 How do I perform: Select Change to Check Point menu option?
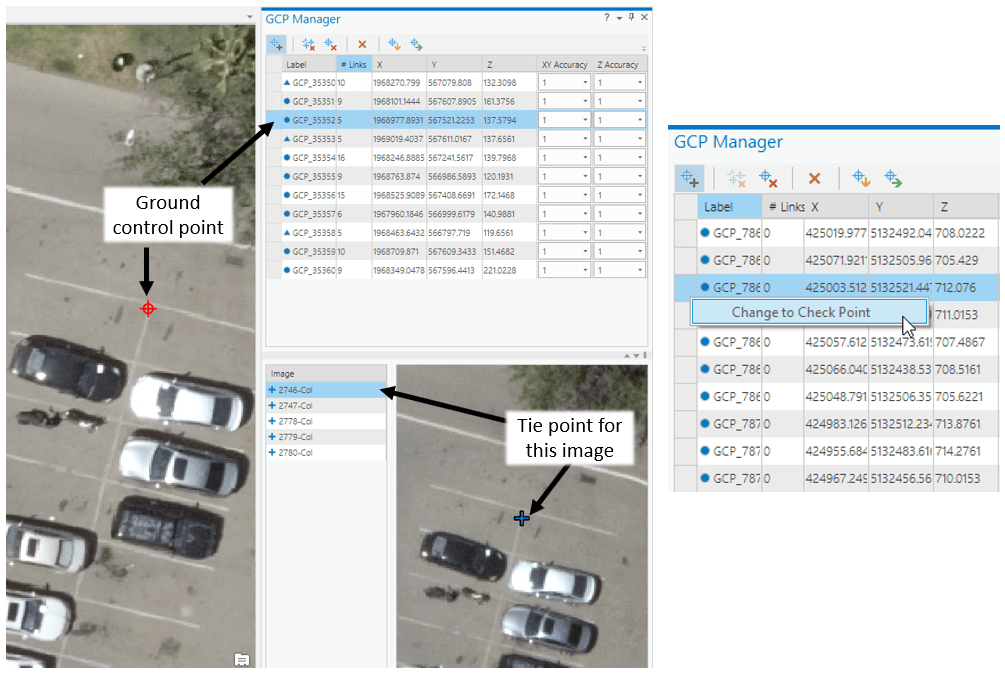[804, 312]
